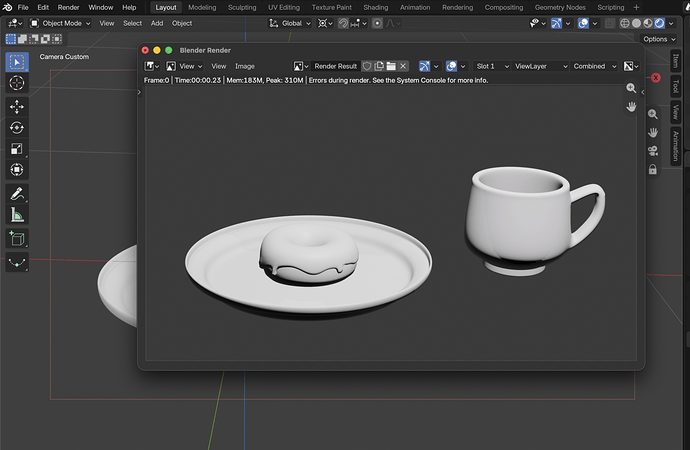Open the File menu
The width and height of the screenshot is (690, 450).
tap(23, 7)
